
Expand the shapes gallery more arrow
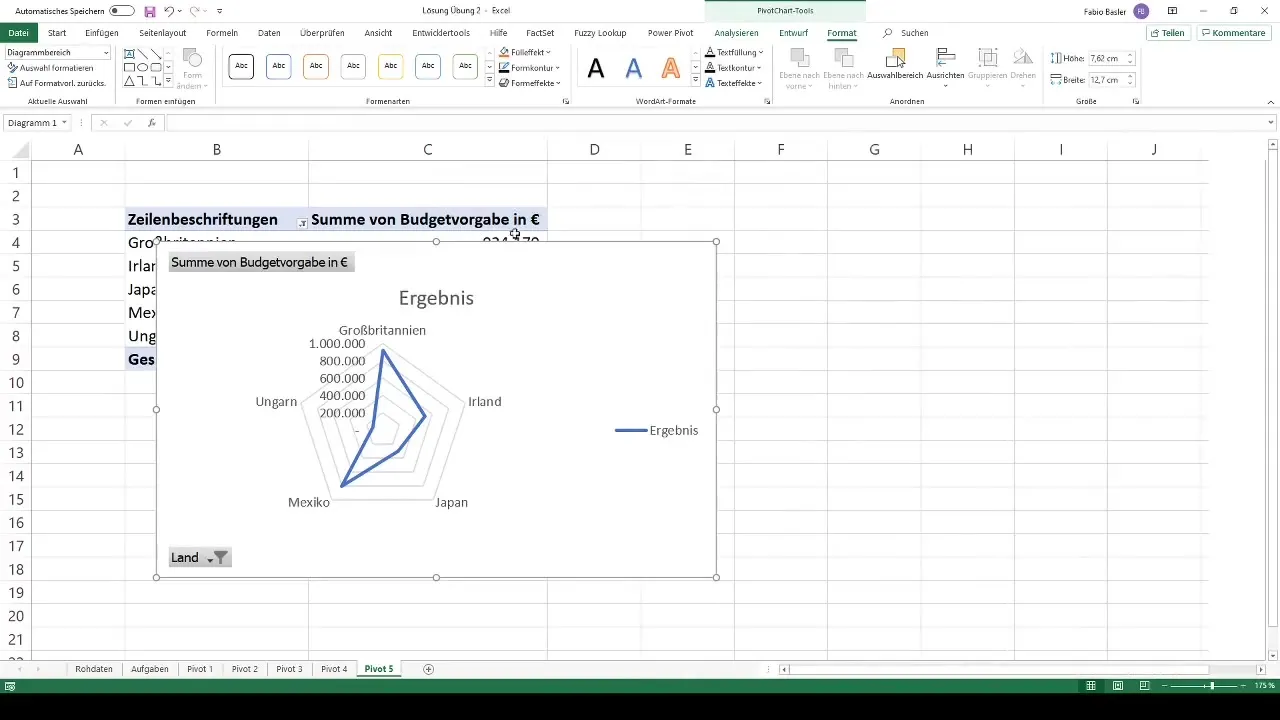pos(168,81)
